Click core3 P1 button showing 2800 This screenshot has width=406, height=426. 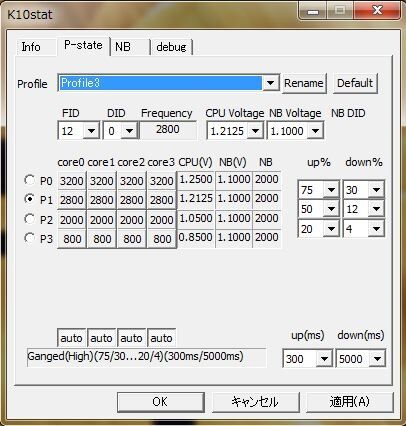click(x=162, y=200)
